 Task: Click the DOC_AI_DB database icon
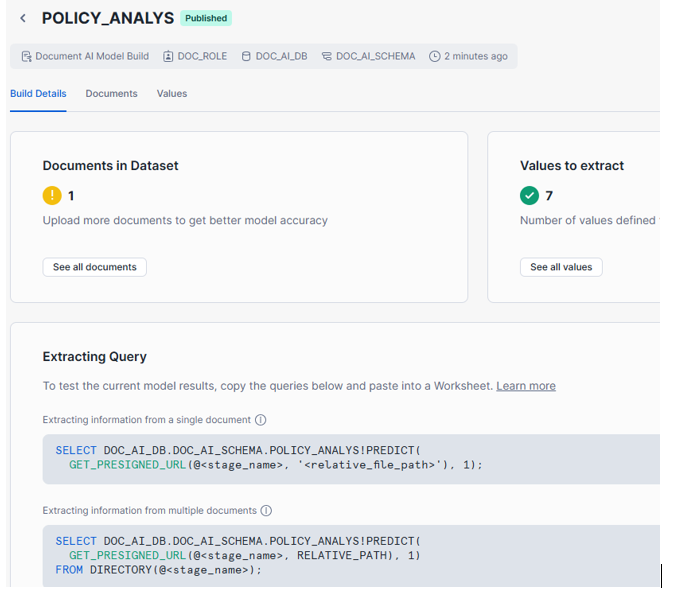[247, 57]
